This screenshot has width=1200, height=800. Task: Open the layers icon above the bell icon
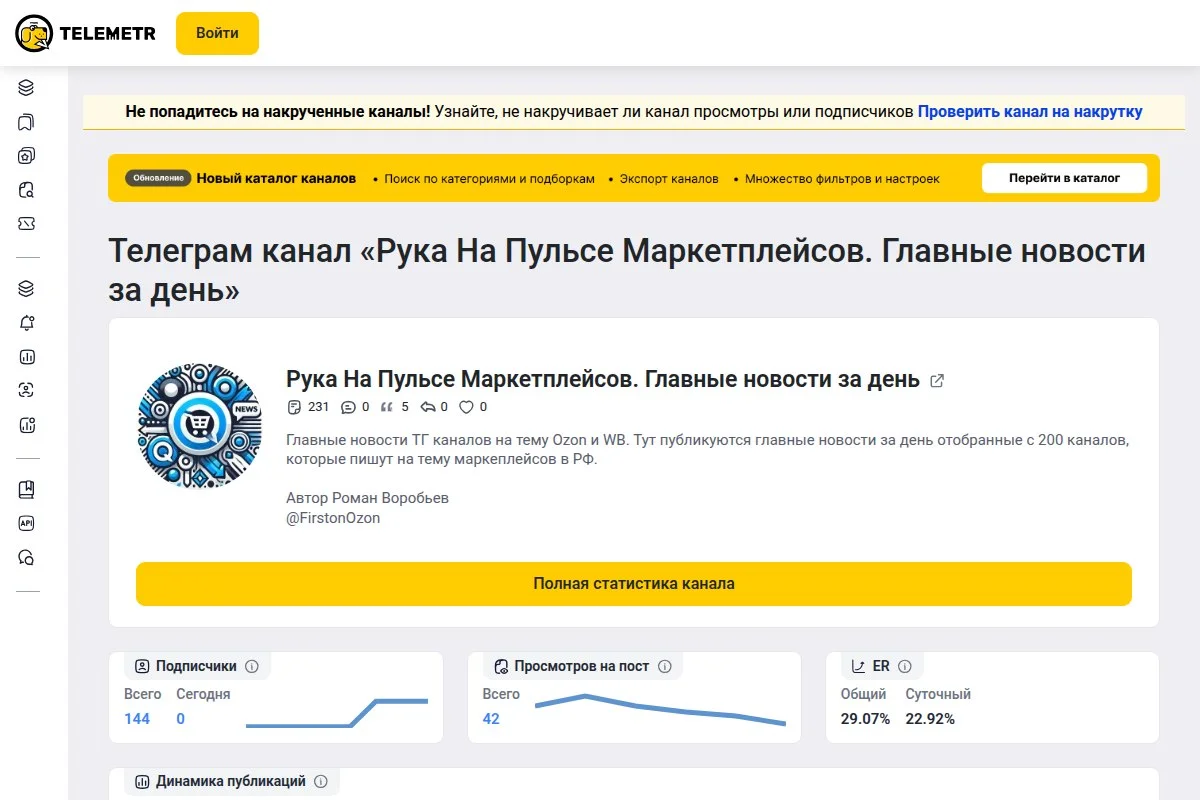[27, 289]
